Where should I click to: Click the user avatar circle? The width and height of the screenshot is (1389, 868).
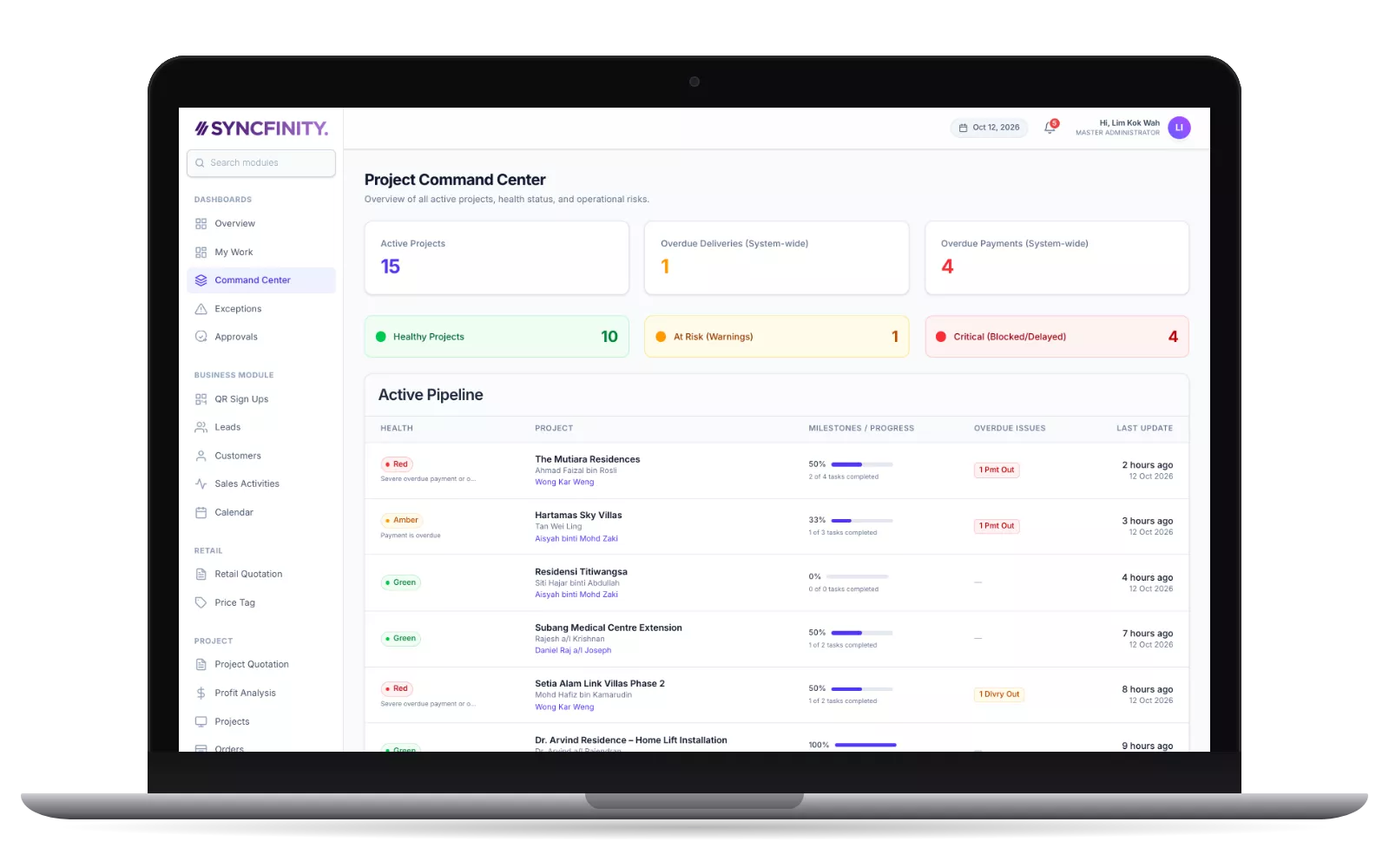click(x=1179, y=128)
